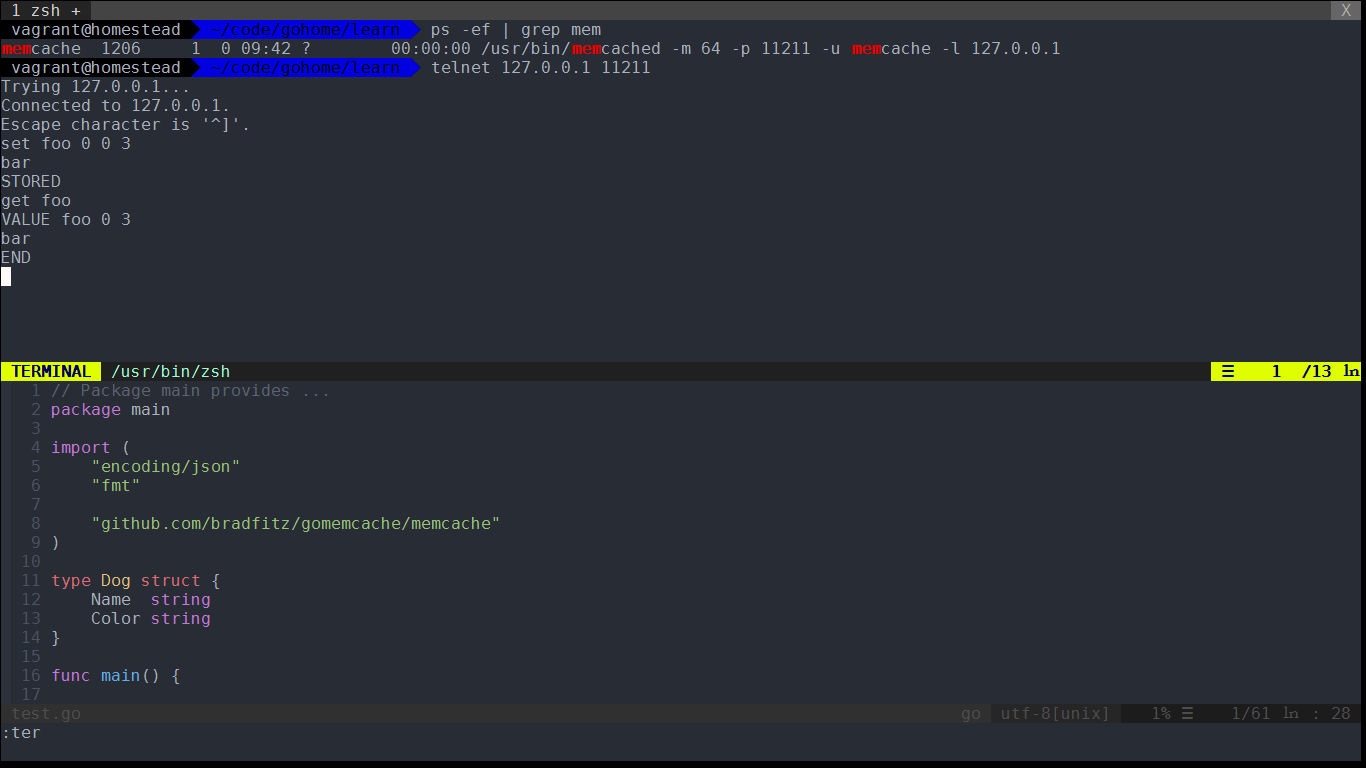
Task: Click the utf-8[unix] encoding indicator
Action: point(1056,714)
